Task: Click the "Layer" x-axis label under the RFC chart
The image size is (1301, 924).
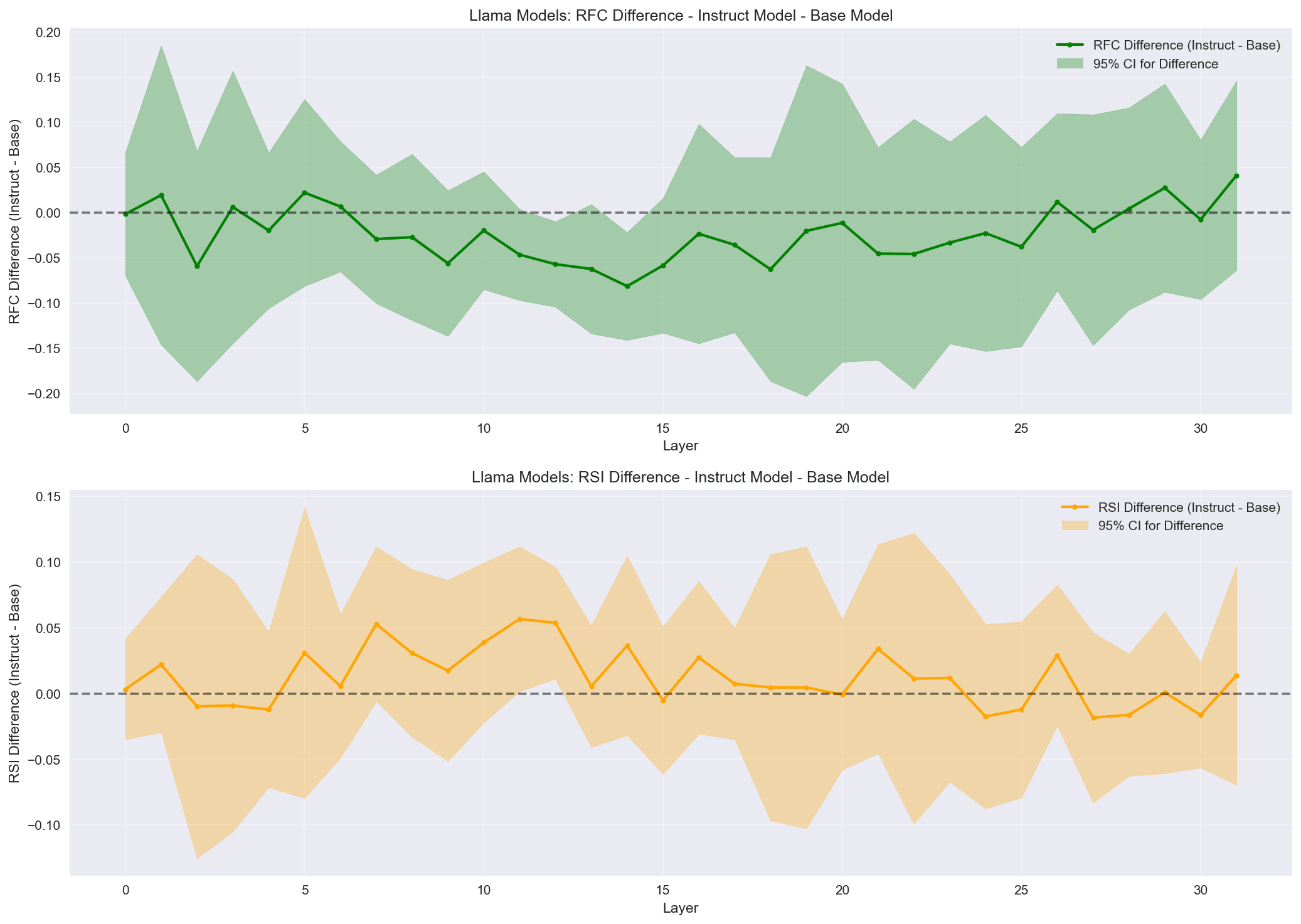Action: (681, 447)
